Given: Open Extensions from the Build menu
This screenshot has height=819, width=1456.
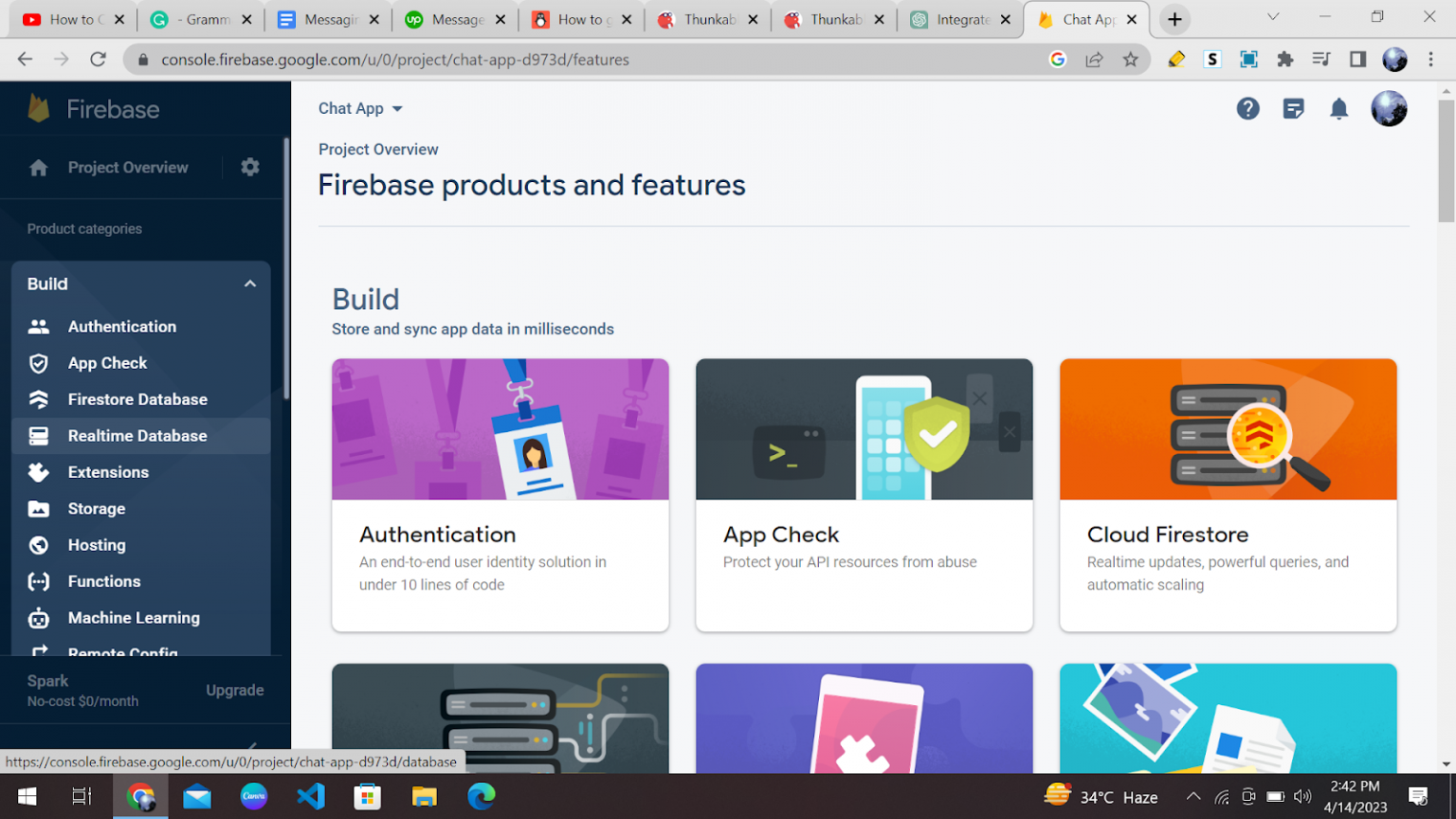Looking at the screenshot, I should point(108,472).
